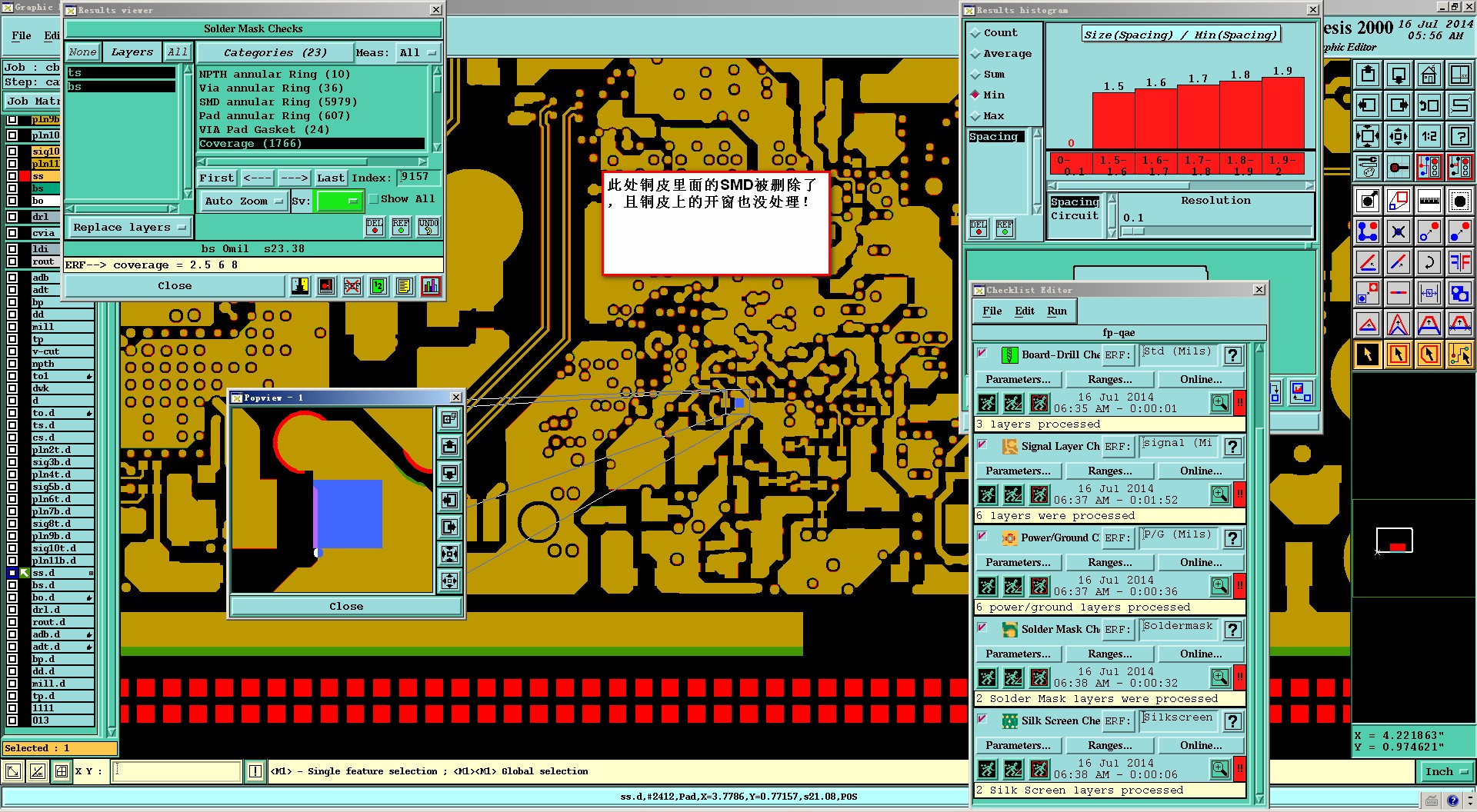1477x812 pixels.
Task: Click Close button in Popview window
Action: tap(346, 607)
